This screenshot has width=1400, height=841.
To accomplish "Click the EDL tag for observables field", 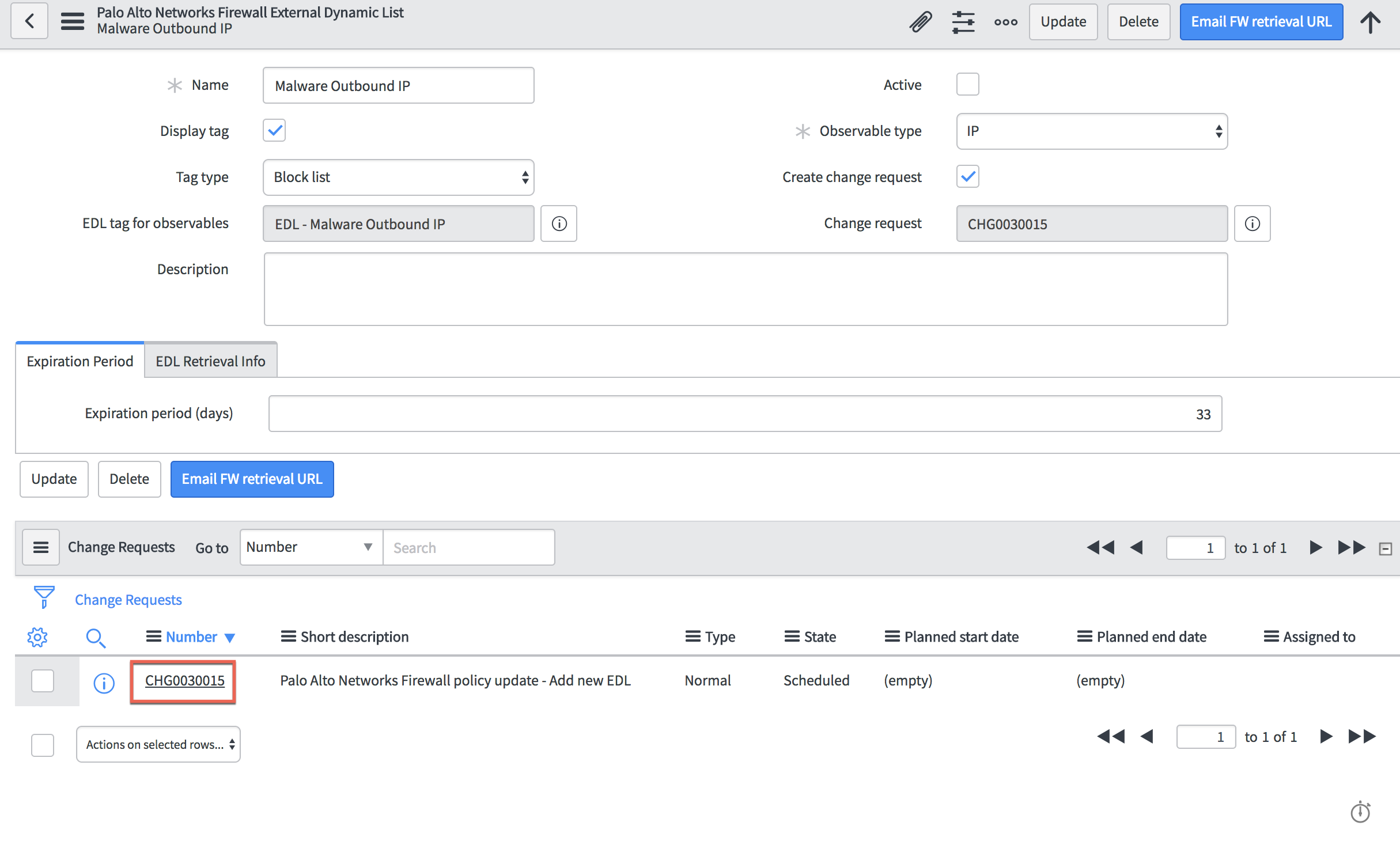I will click(399, 223).
